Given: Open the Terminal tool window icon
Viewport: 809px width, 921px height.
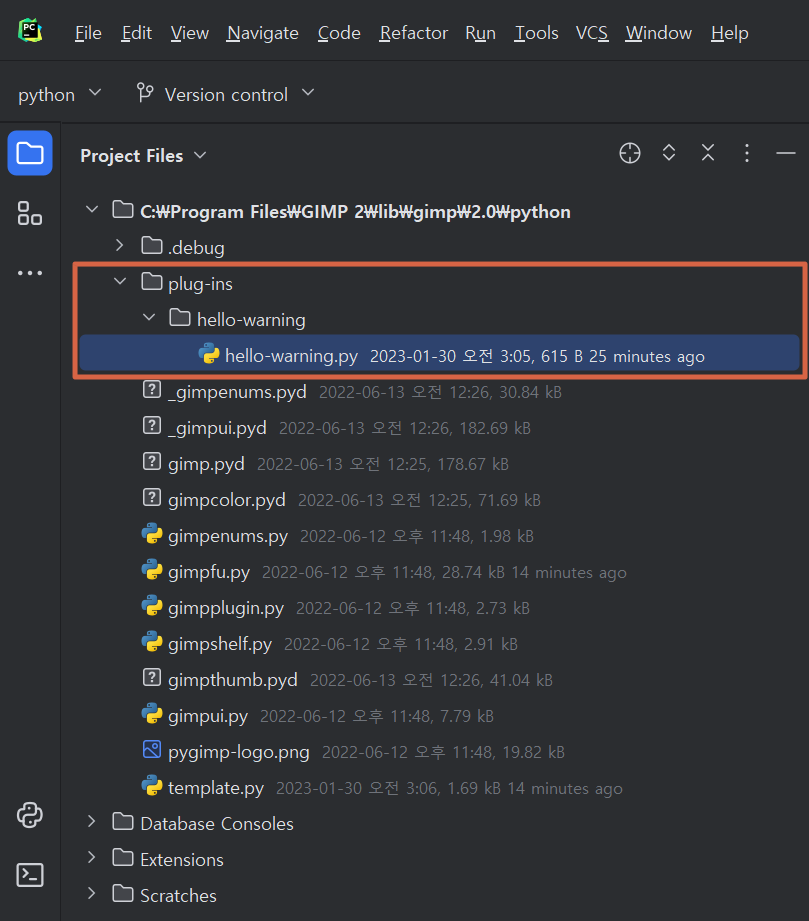Looking at the screenshot, I should [x=30, y=875].
